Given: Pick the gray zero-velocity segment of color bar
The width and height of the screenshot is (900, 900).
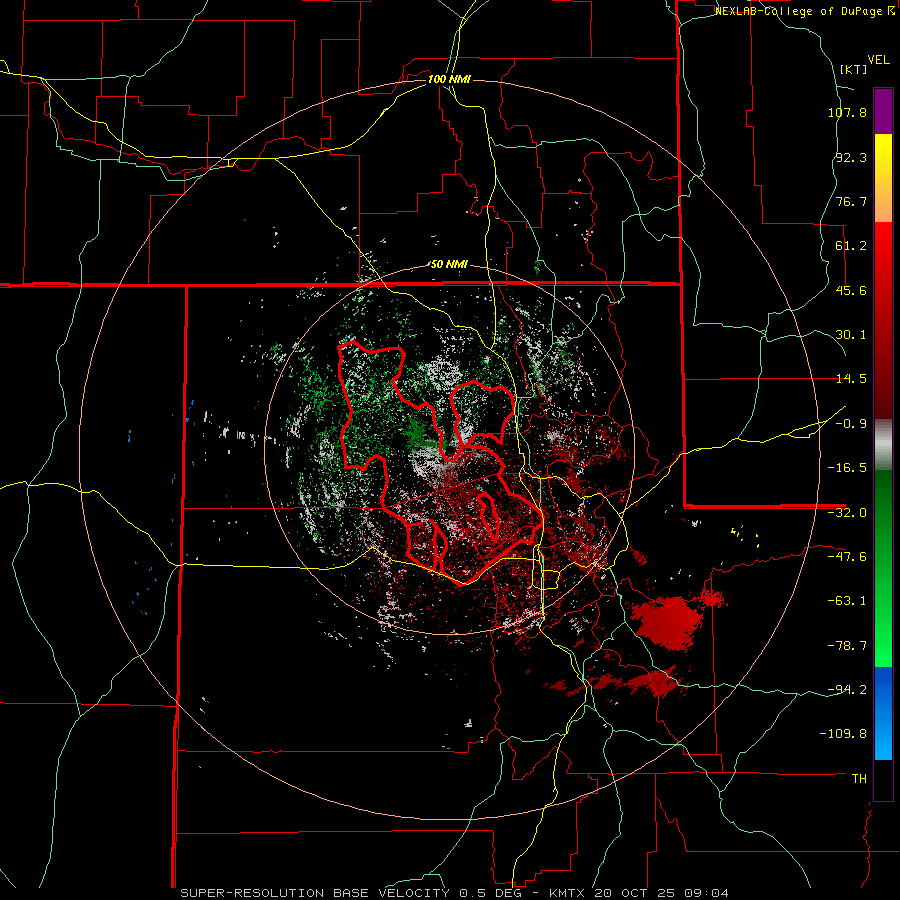Looking at the screenshot, I should coord(883,444).
